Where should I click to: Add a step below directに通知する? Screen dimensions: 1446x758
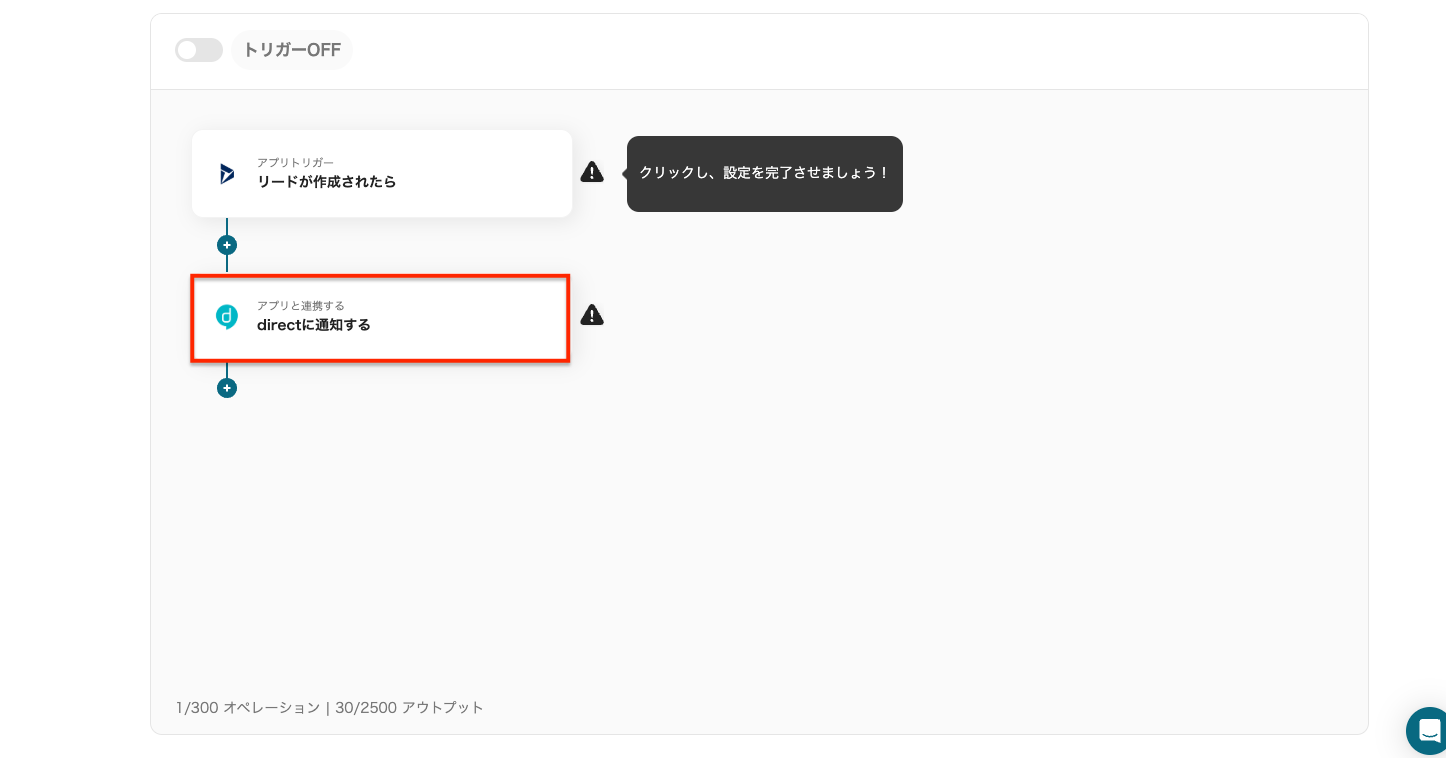[227, 388]
